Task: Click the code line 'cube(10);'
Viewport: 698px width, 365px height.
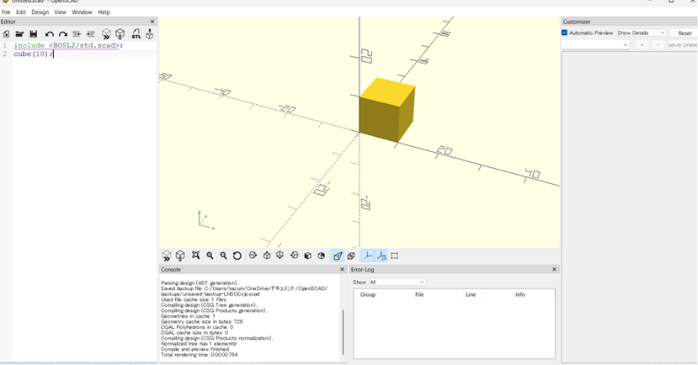Action: coord(33,54)
